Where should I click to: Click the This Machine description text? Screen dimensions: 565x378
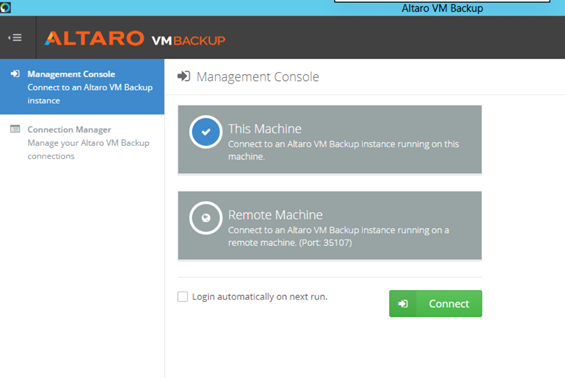[x=343, y=150]
